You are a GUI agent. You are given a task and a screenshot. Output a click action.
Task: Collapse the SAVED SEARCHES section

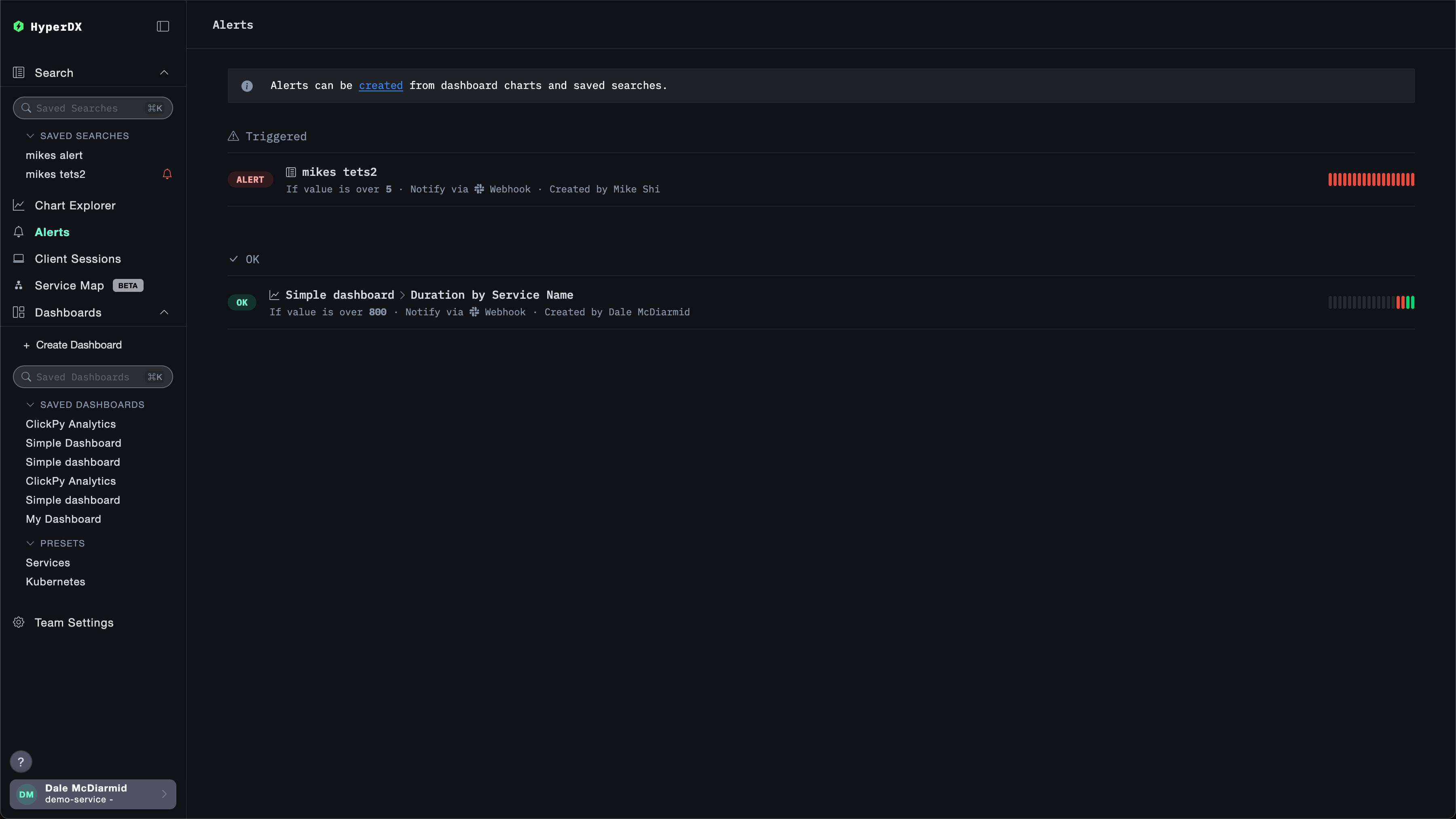30,135
